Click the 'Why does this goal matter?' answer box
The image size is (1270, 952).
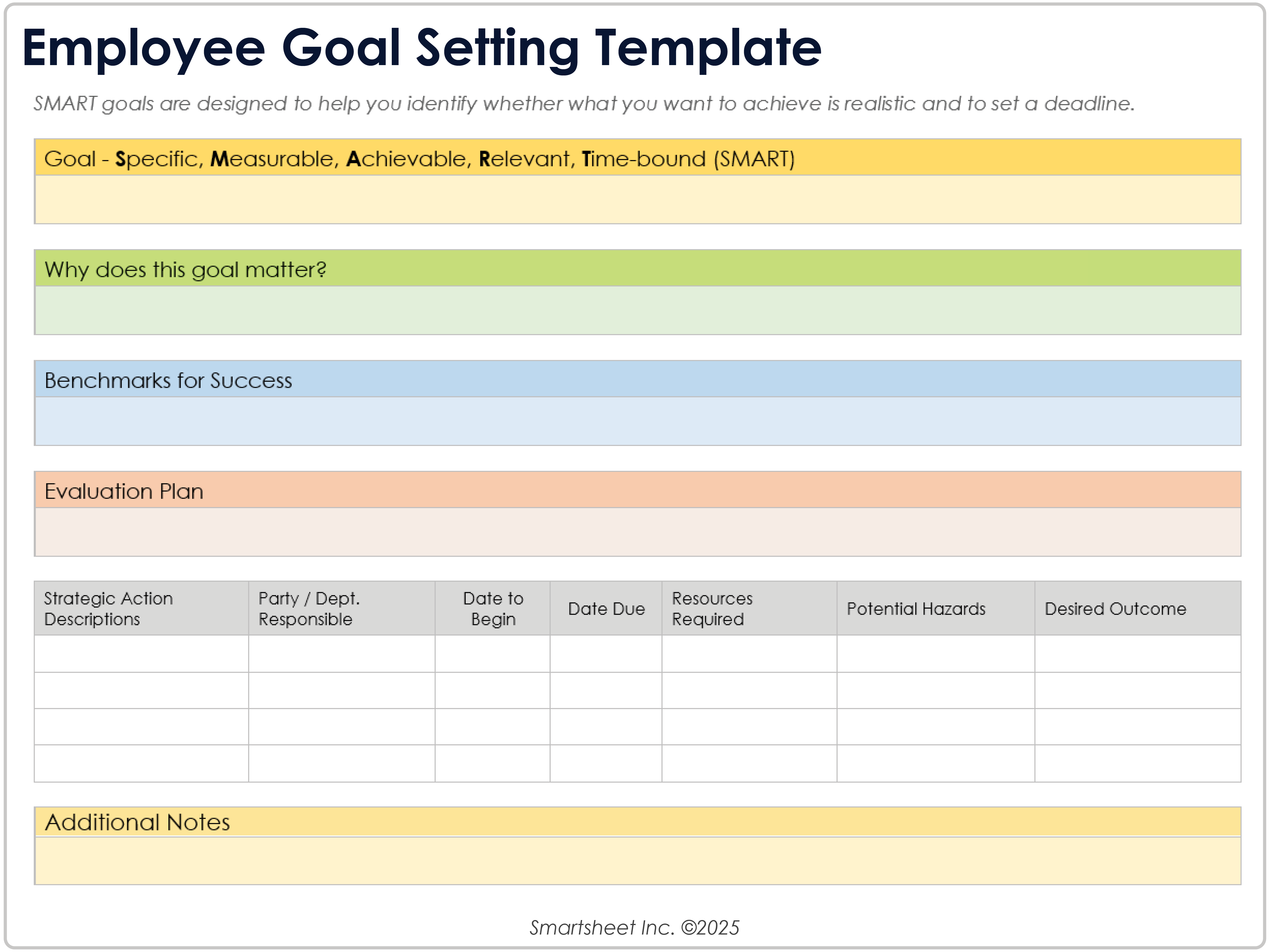pos(637,310)
